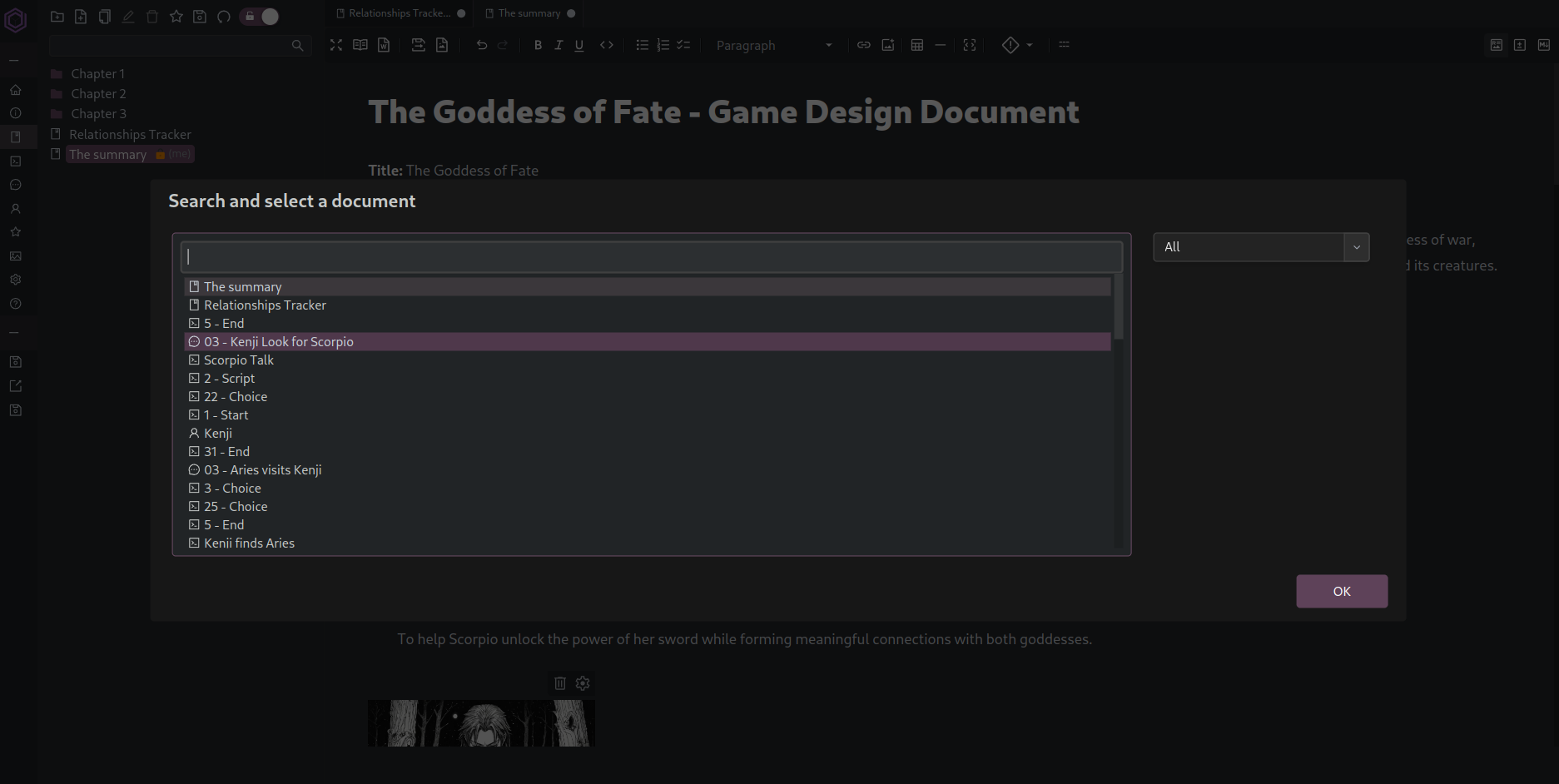Undo the last editing change
The width and height of the screenshot is (1559, 784).
point(481,45)
